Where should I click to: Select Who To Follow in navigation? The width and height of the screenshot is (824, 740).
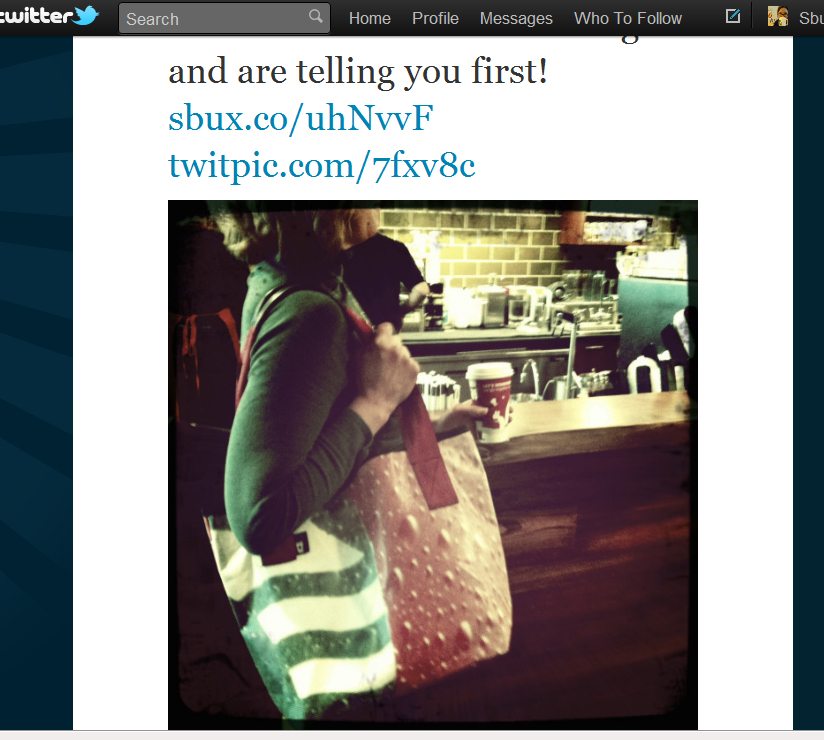[628, 18]
